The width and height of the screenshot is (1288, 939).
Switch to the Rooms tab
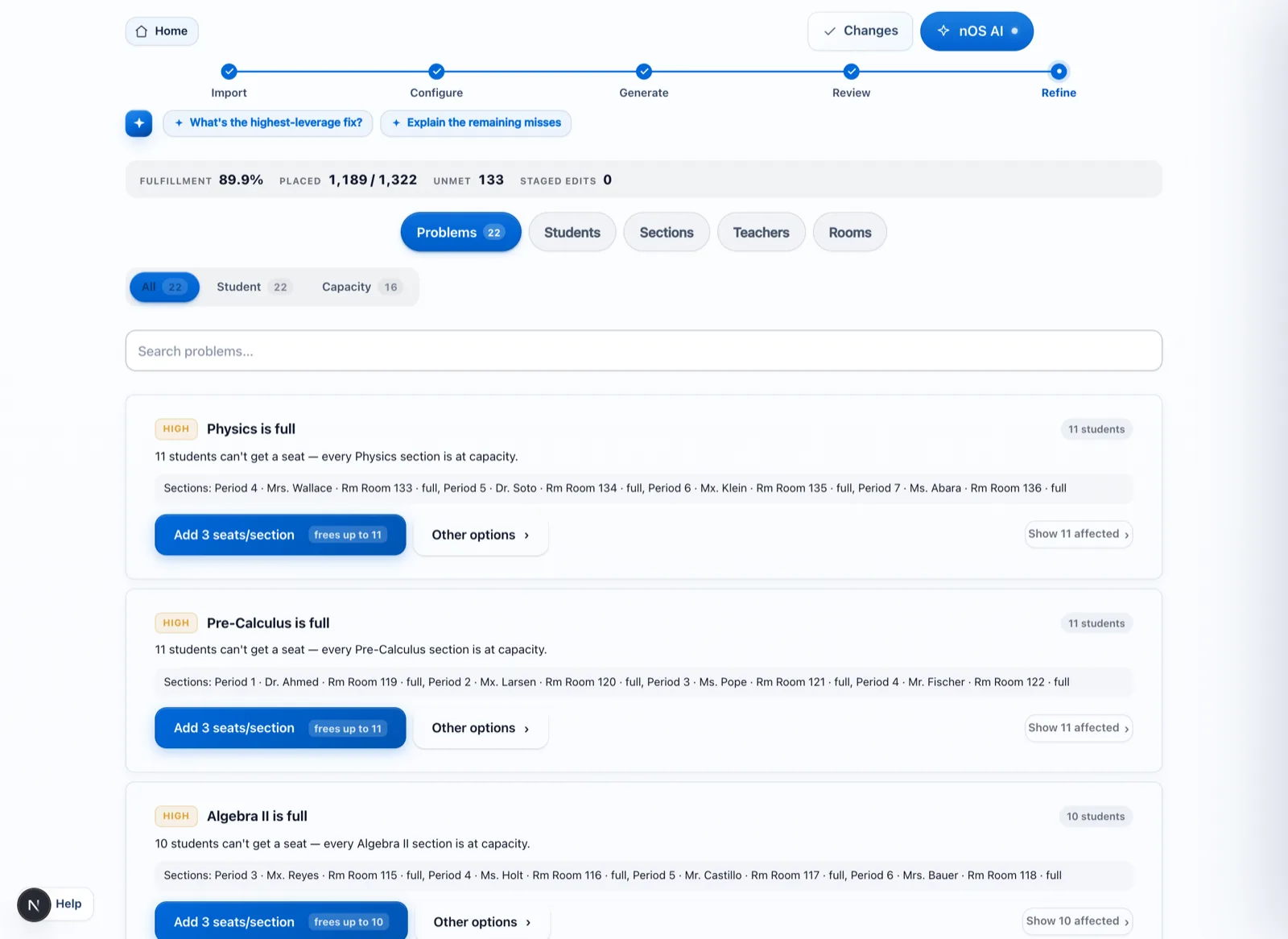[850, 233]
